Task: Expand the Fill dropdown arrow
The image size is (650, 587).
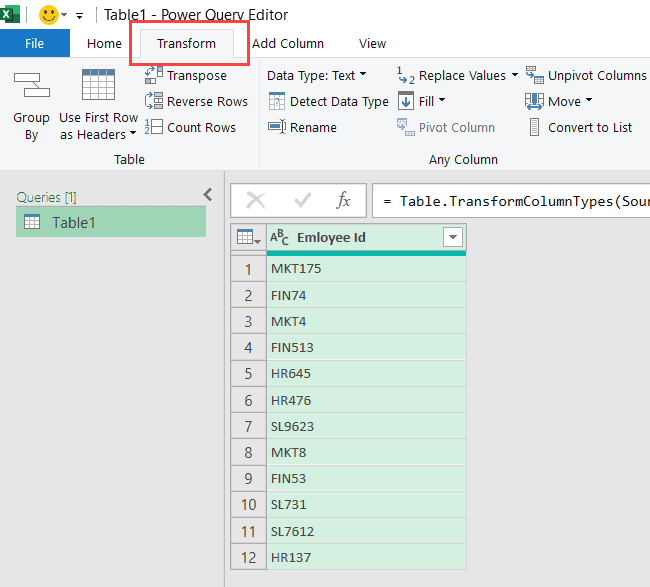Action: (x=442, y=100)
